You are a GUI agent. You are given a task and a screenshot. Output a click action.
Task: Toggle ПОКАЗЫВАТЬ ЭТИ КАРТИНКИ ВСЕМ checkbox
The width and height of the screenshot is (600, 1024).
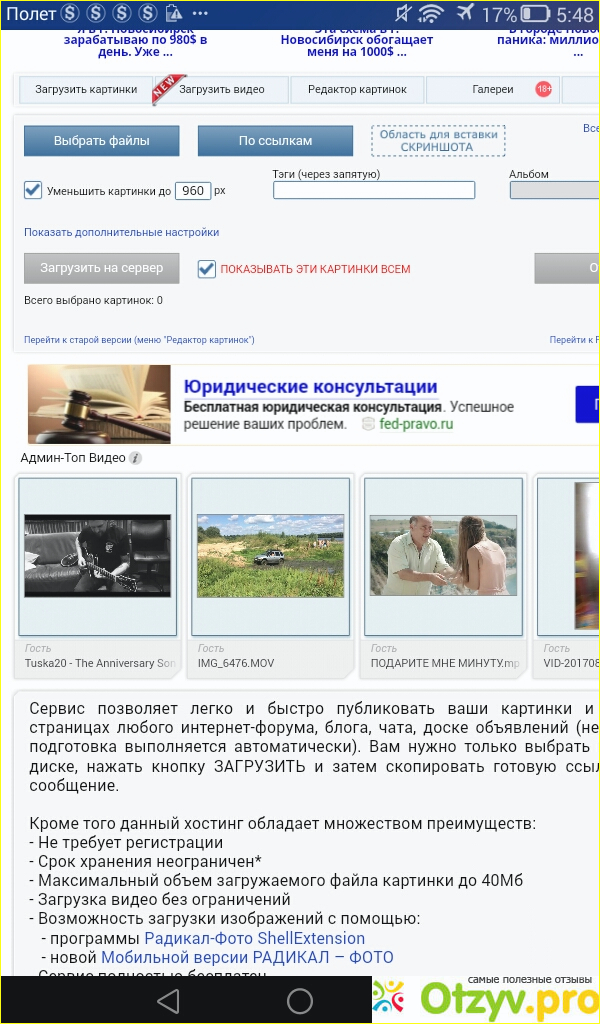pos(207,269)
